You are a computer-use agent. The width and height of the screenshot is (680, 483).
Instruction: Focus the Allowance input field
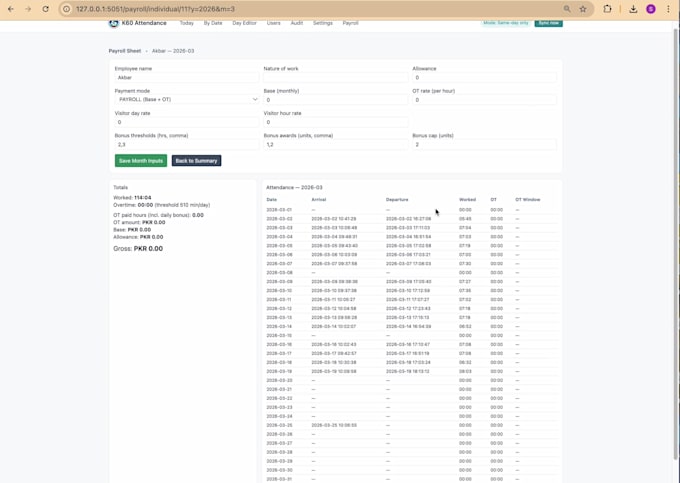484,78
